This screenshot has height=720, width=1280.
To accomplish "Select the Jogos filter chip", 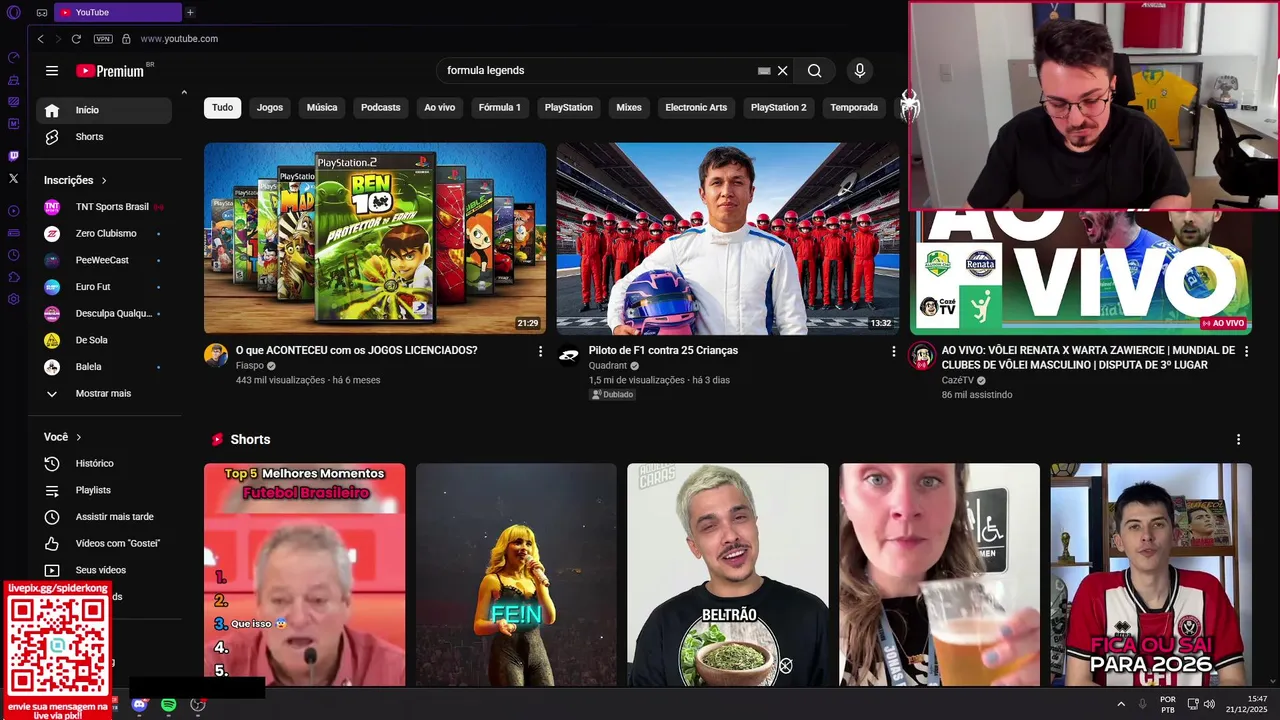I will pyautogui.click(x=270, y=107).
